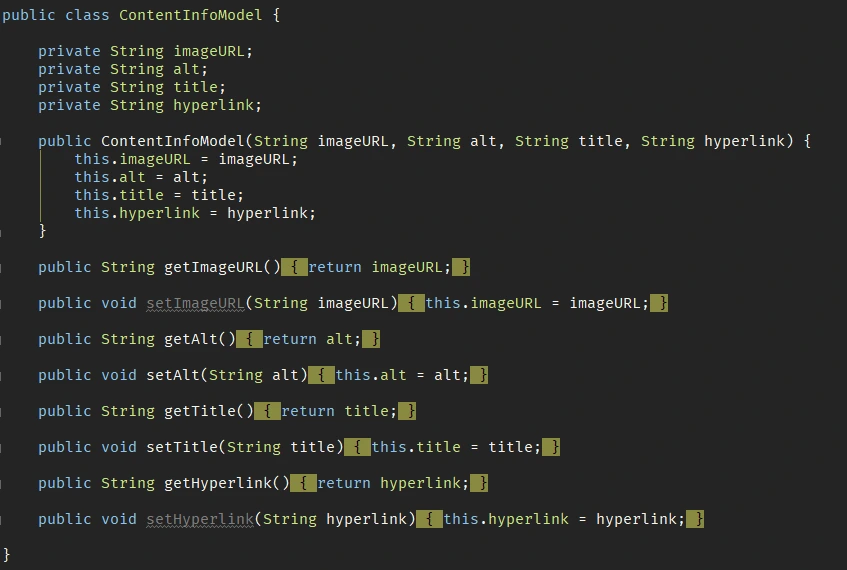Click the getTitle method name
This screenshot has height=570, width=847.
(x=200, y=411)
